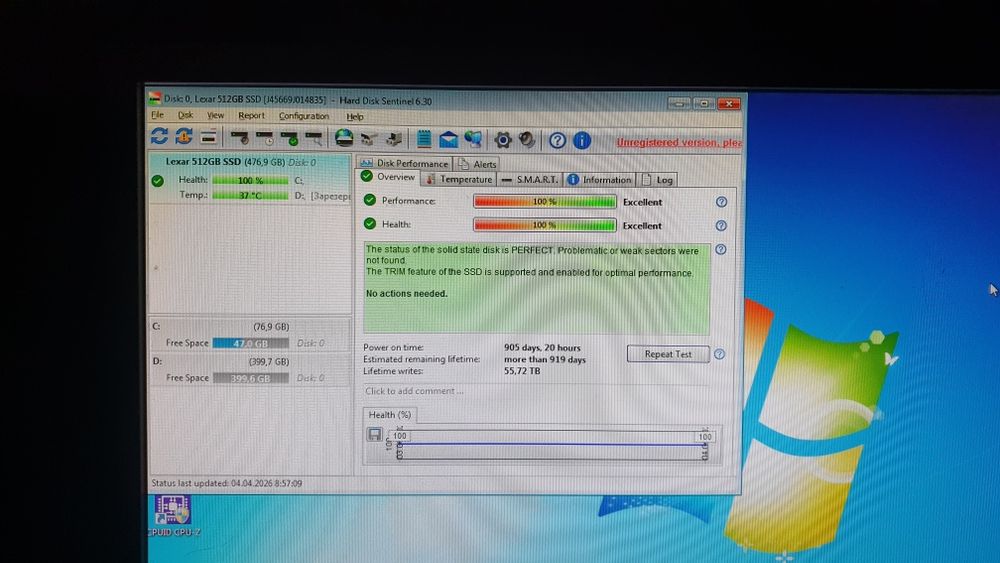Open the Log tab
This screenshot has height=563, width=1000.
click(x=657, y=180)
